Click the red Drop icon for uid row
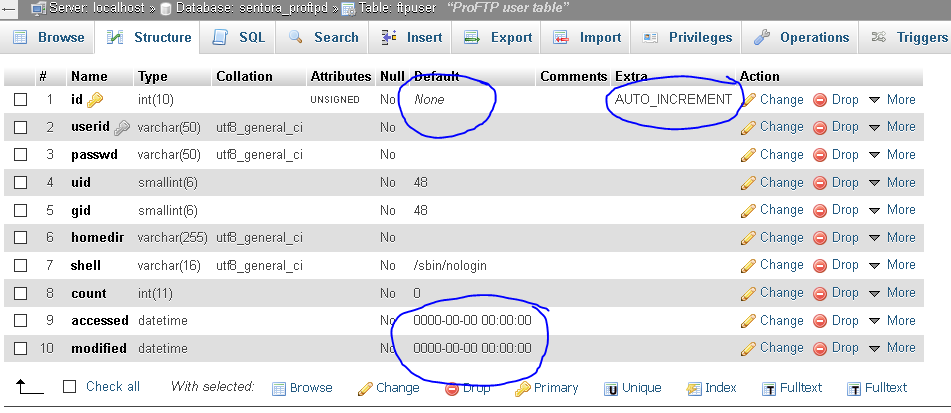 pos(820,183)
